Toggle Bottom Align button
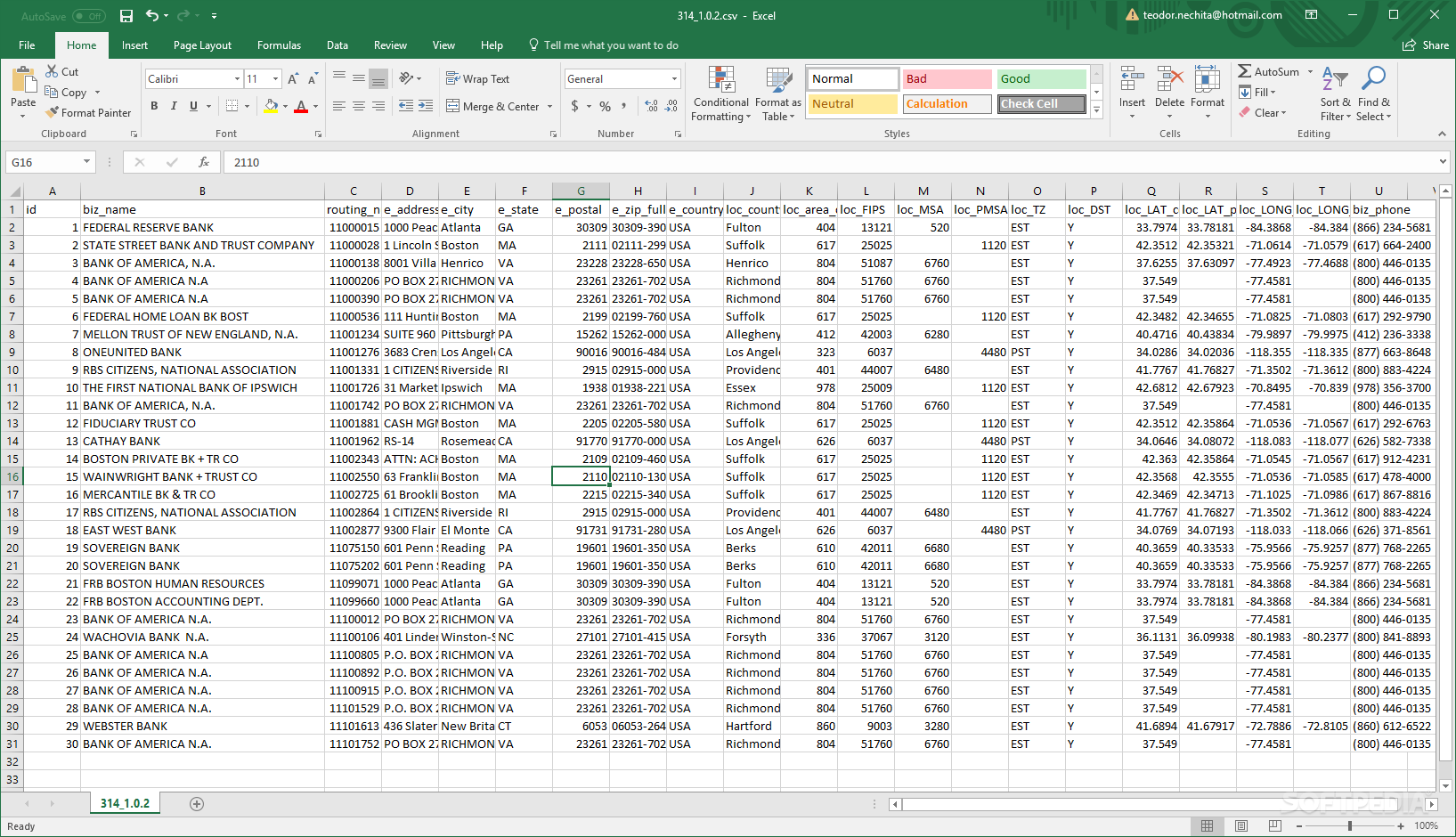1456x837 pixels. (x=378, y=78)
